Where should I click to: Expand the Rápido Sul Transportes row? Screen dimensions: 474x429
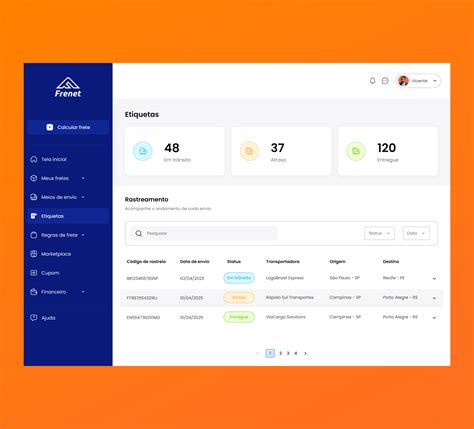coord(434,298)
